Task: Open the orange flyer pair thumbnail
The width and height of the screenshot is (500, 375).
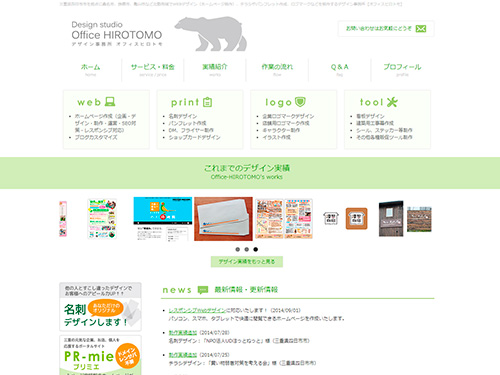Action: click(284, 219)
